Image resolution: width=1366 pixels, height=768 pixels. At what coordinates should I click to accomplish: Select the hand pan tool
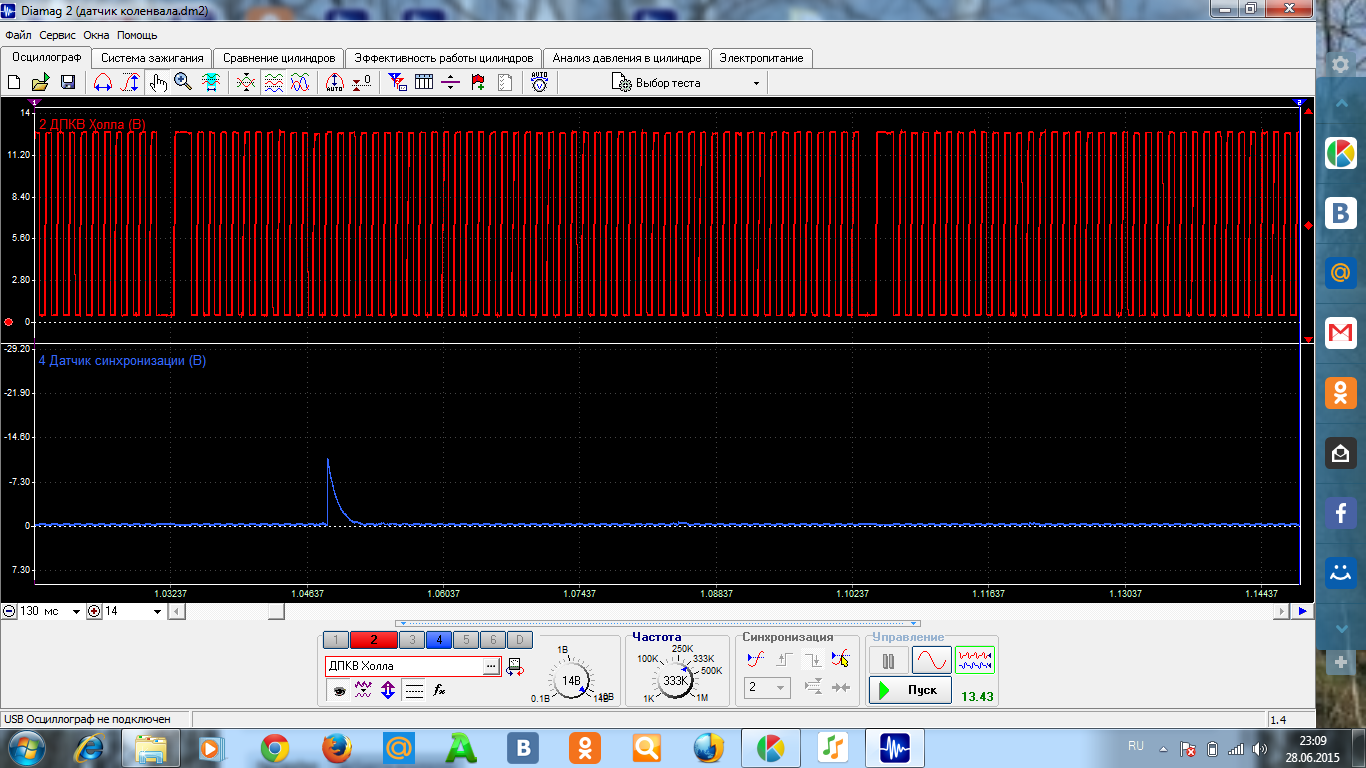[x=158, y=83]
